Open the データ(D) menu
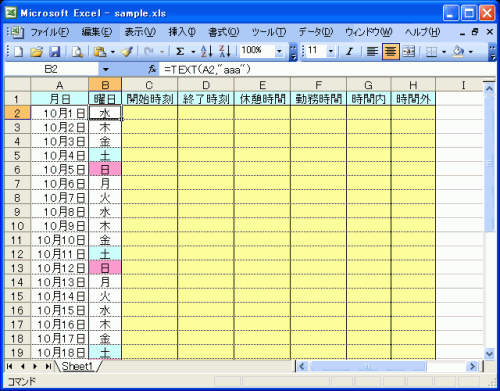This screenshot has height=391, width=500. pyautogui.click(x=316, y=32)
